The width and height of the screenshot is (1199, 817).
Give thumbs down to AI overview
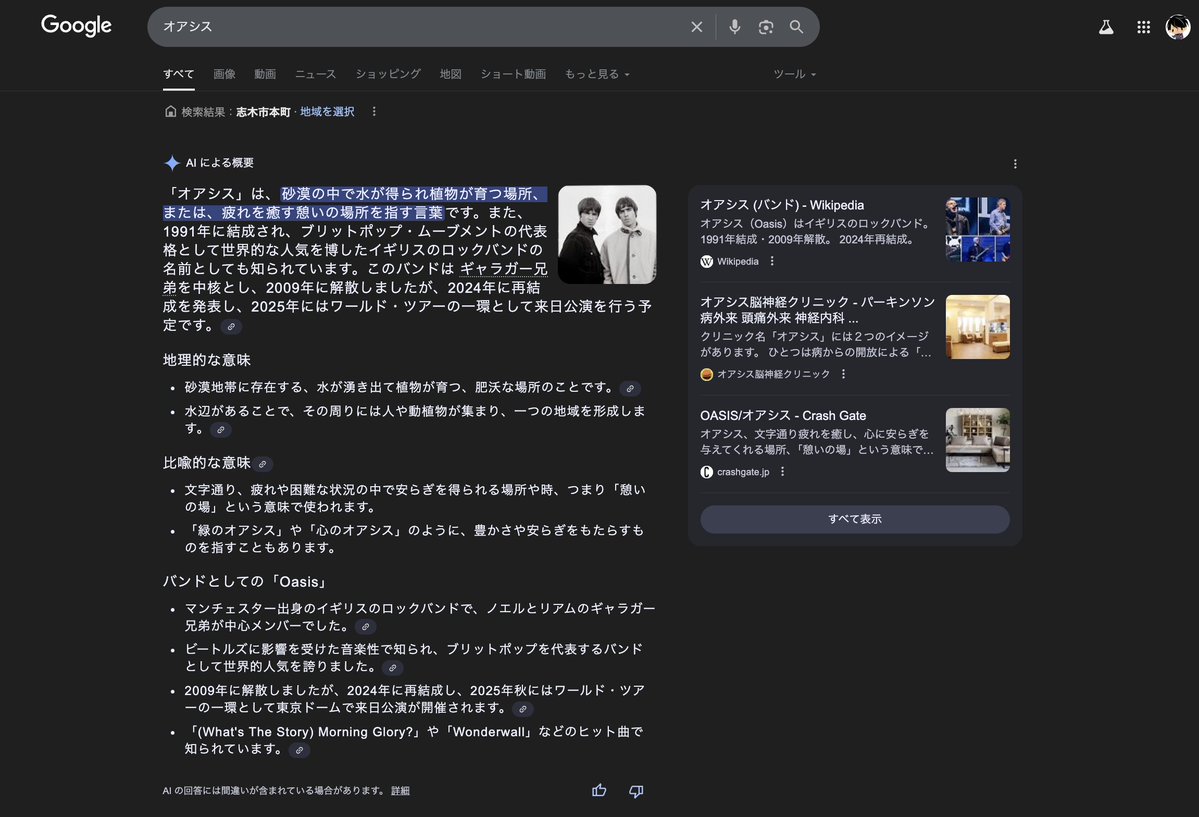click(x=636, y=791)
